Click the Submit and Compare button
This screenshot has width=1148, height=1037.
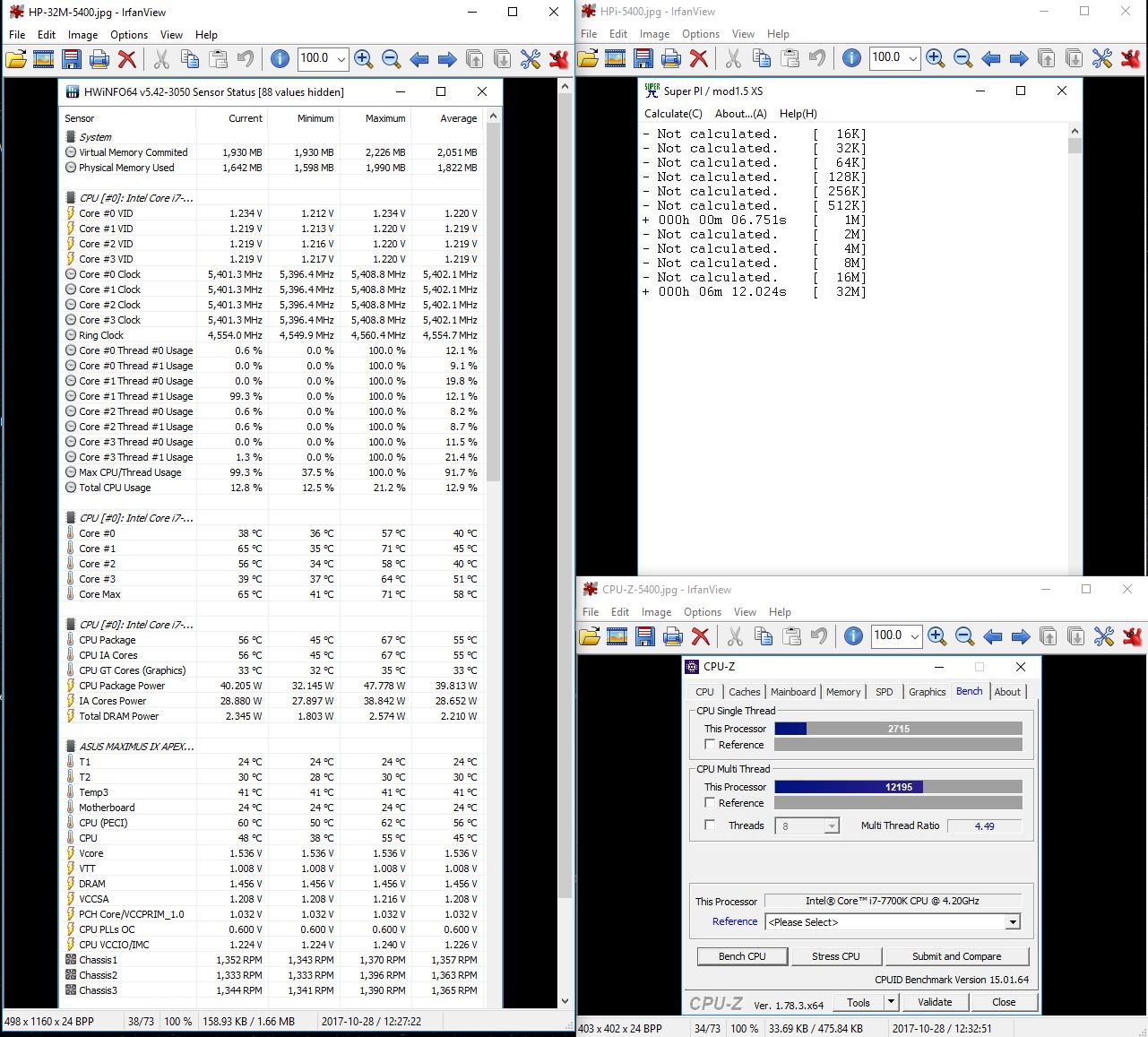(x=956, y=956)
